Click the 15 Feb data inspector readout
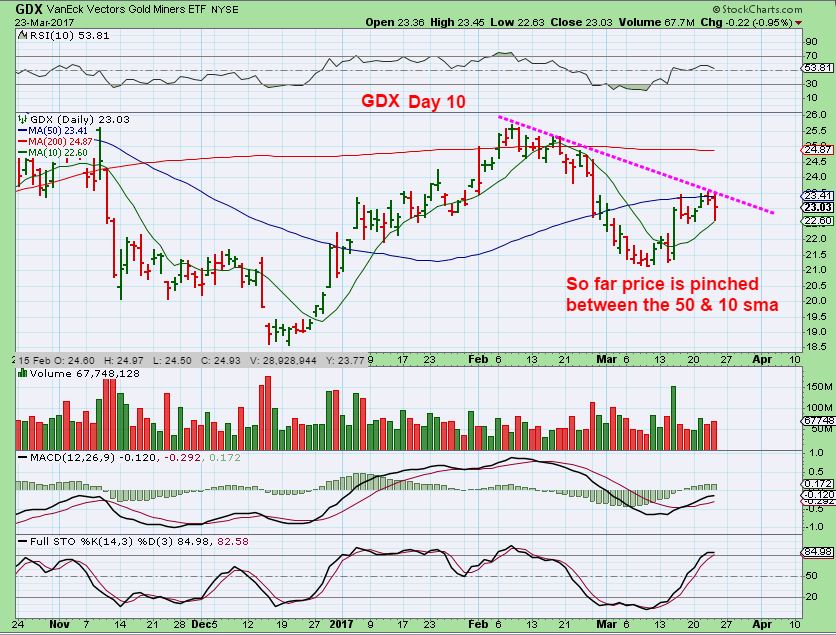This screenshot has height=635, width=836. tap(192, 360)
